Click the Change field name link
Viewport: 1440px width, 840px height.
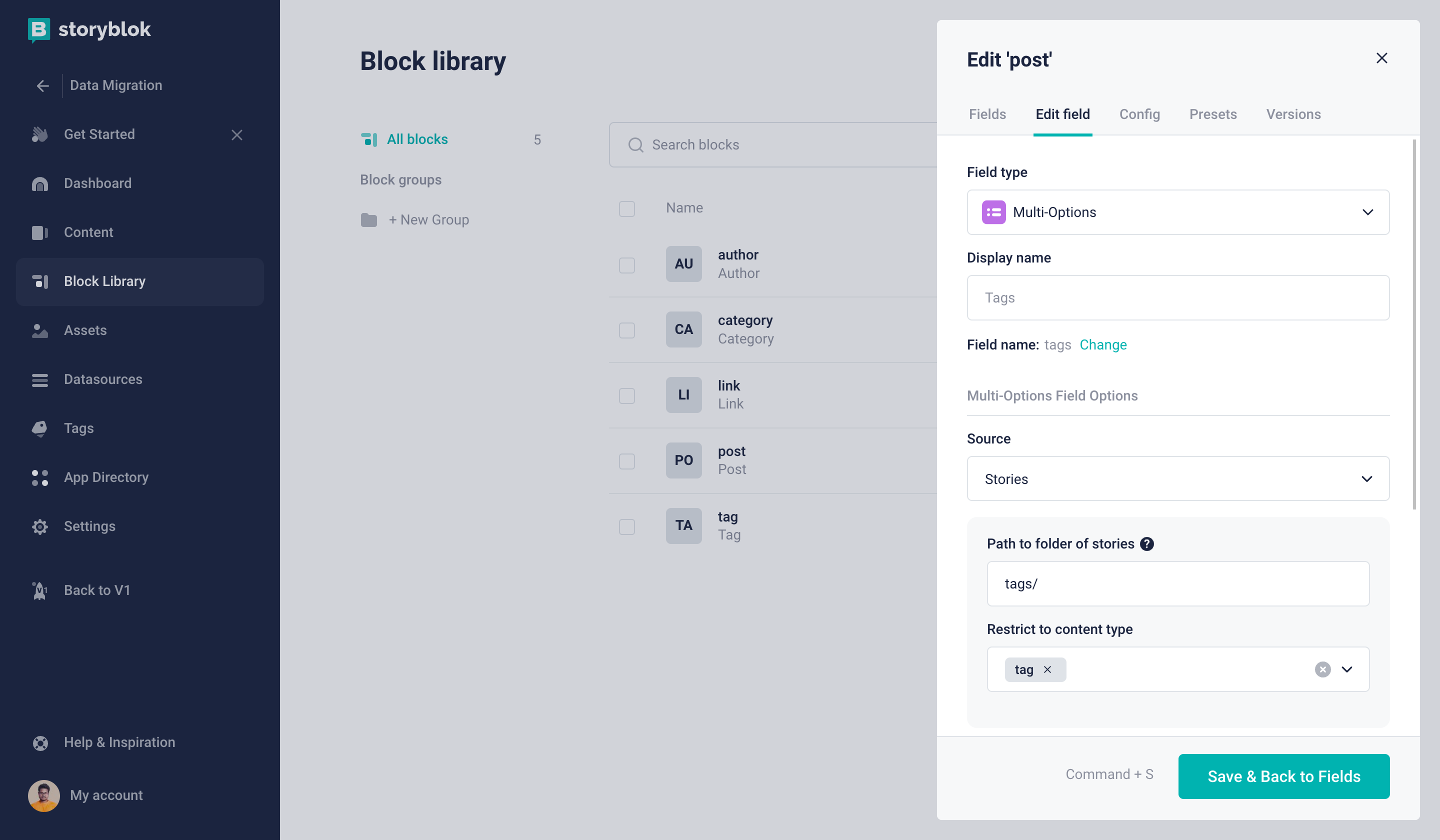click(x=1103, y=344)
